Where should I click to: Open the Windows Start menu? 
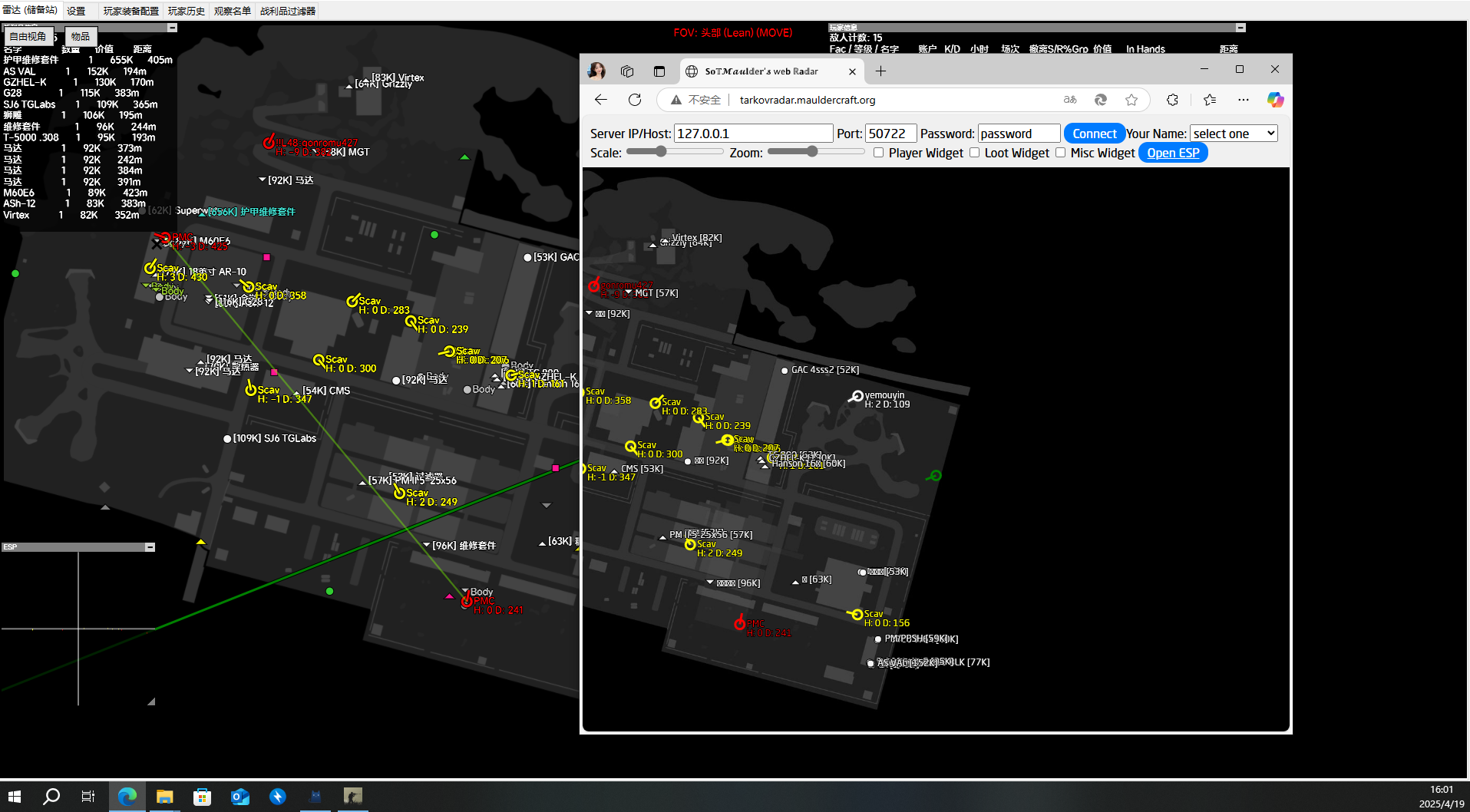[15, 797]
